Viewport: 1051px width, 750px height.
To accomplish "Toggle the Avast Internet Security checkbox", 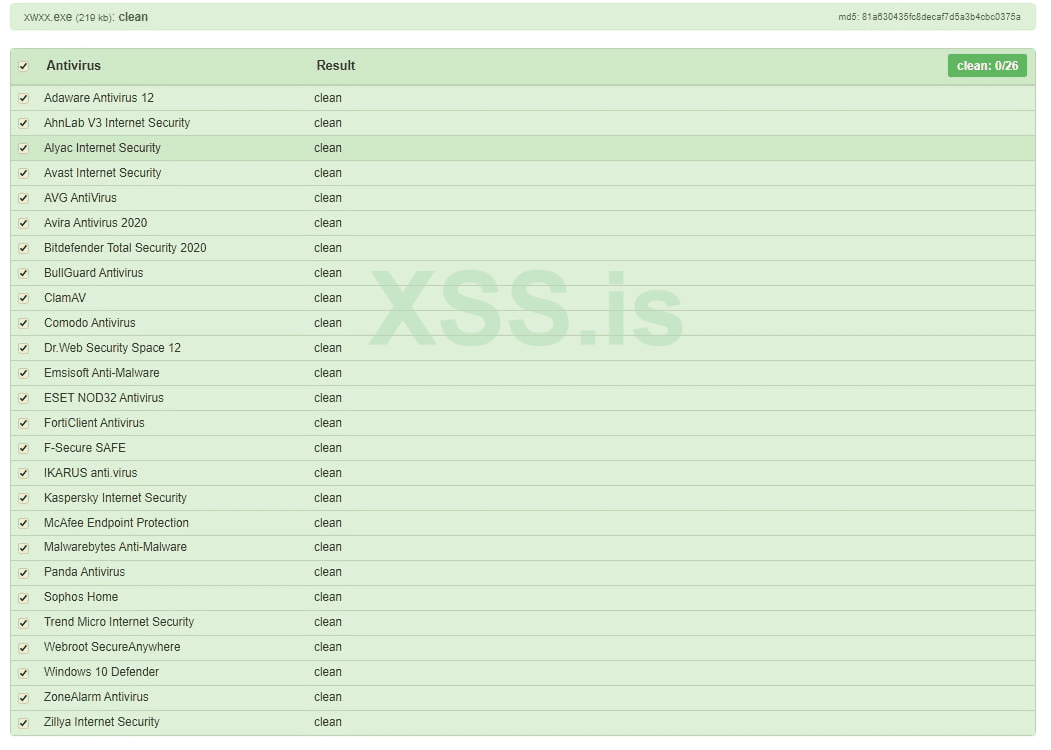I will pos(23,173).
